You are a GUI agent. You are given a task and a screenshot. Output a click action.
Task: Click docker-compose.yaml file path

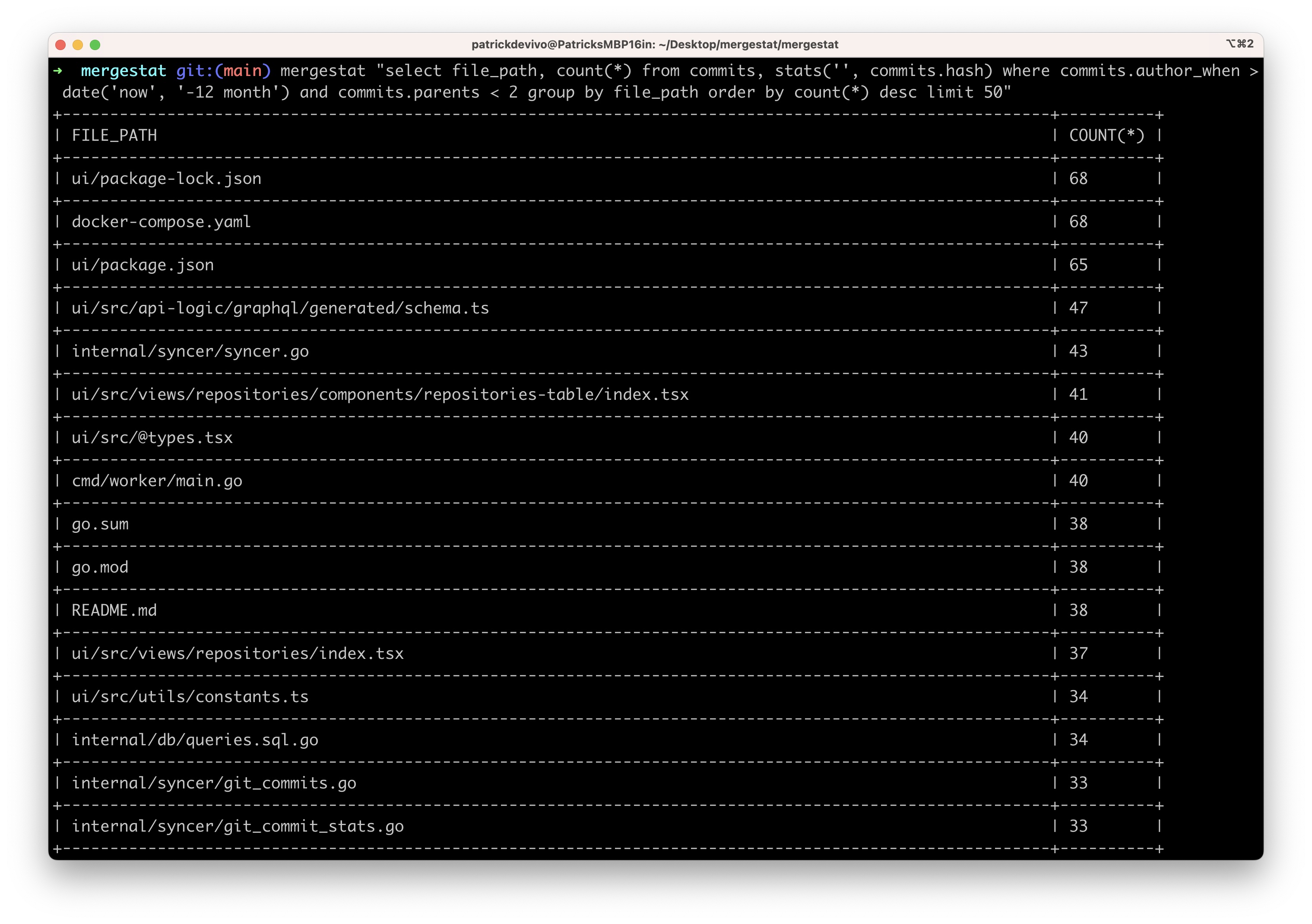(x=161, y=222)
